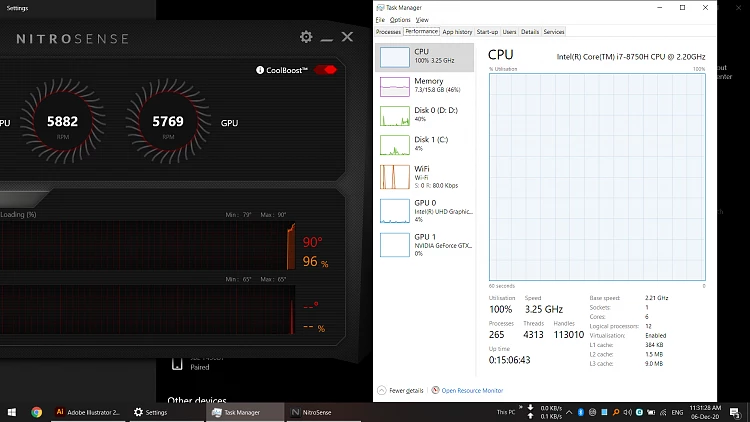This screenshot has width=750, height=422.
Task: Click the light blue square tray icon
Action: [604, 412]
